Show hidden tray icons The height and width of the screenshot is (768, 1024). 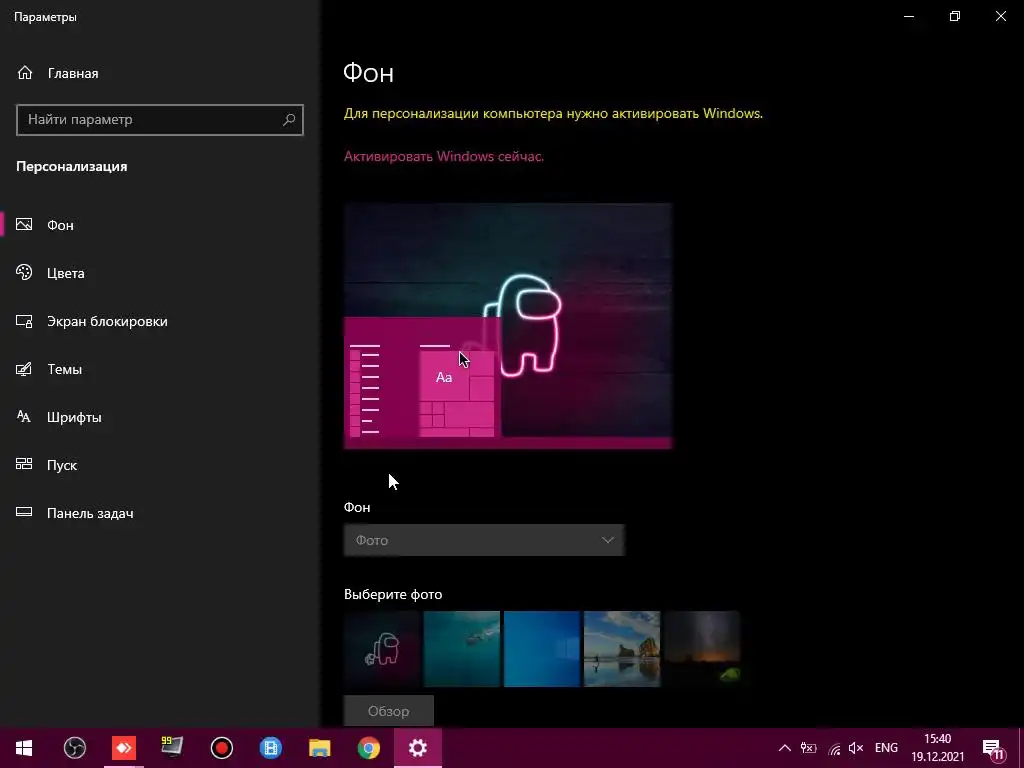[x=785, y=748]
